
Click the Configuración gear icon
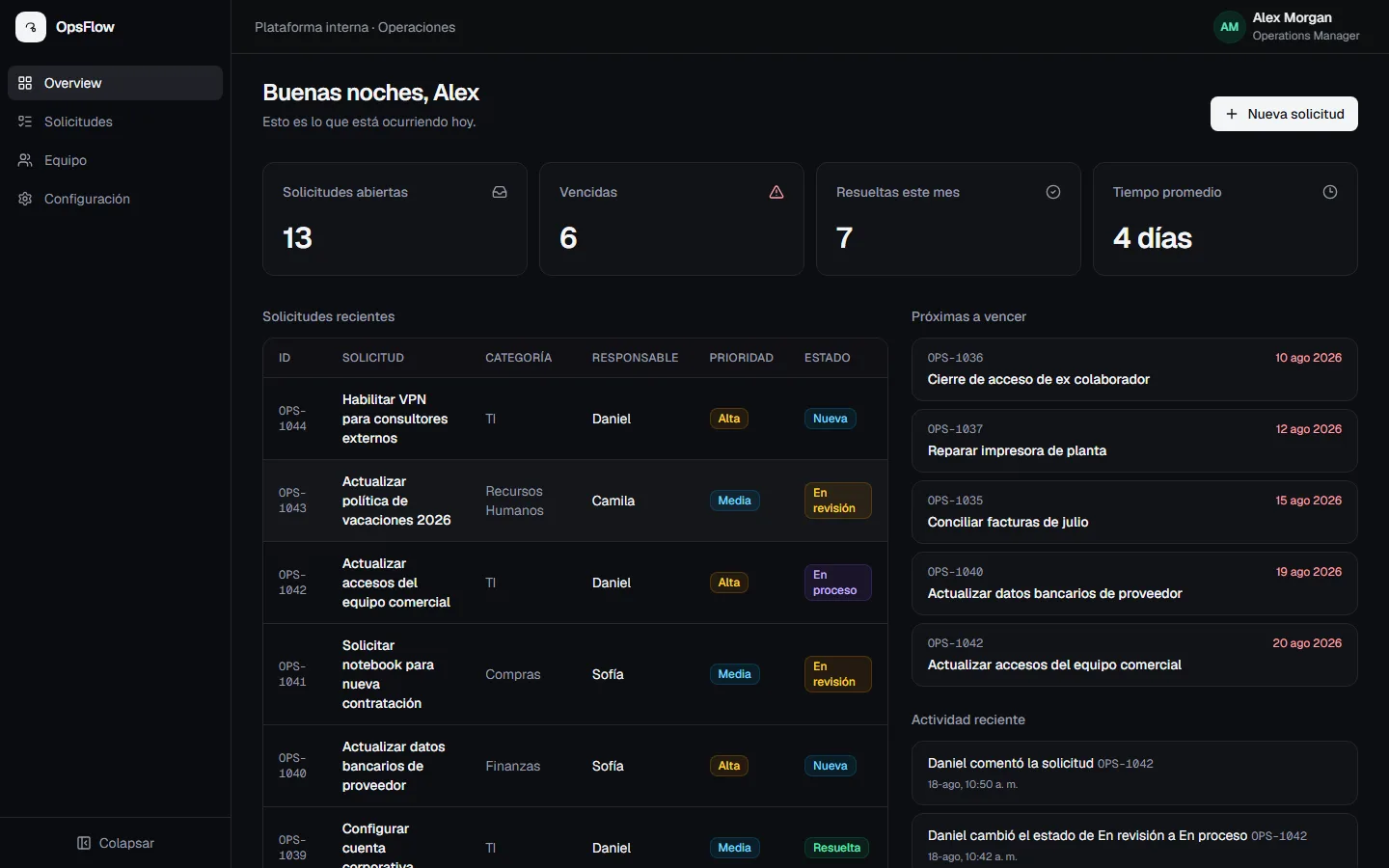(25, 199)
